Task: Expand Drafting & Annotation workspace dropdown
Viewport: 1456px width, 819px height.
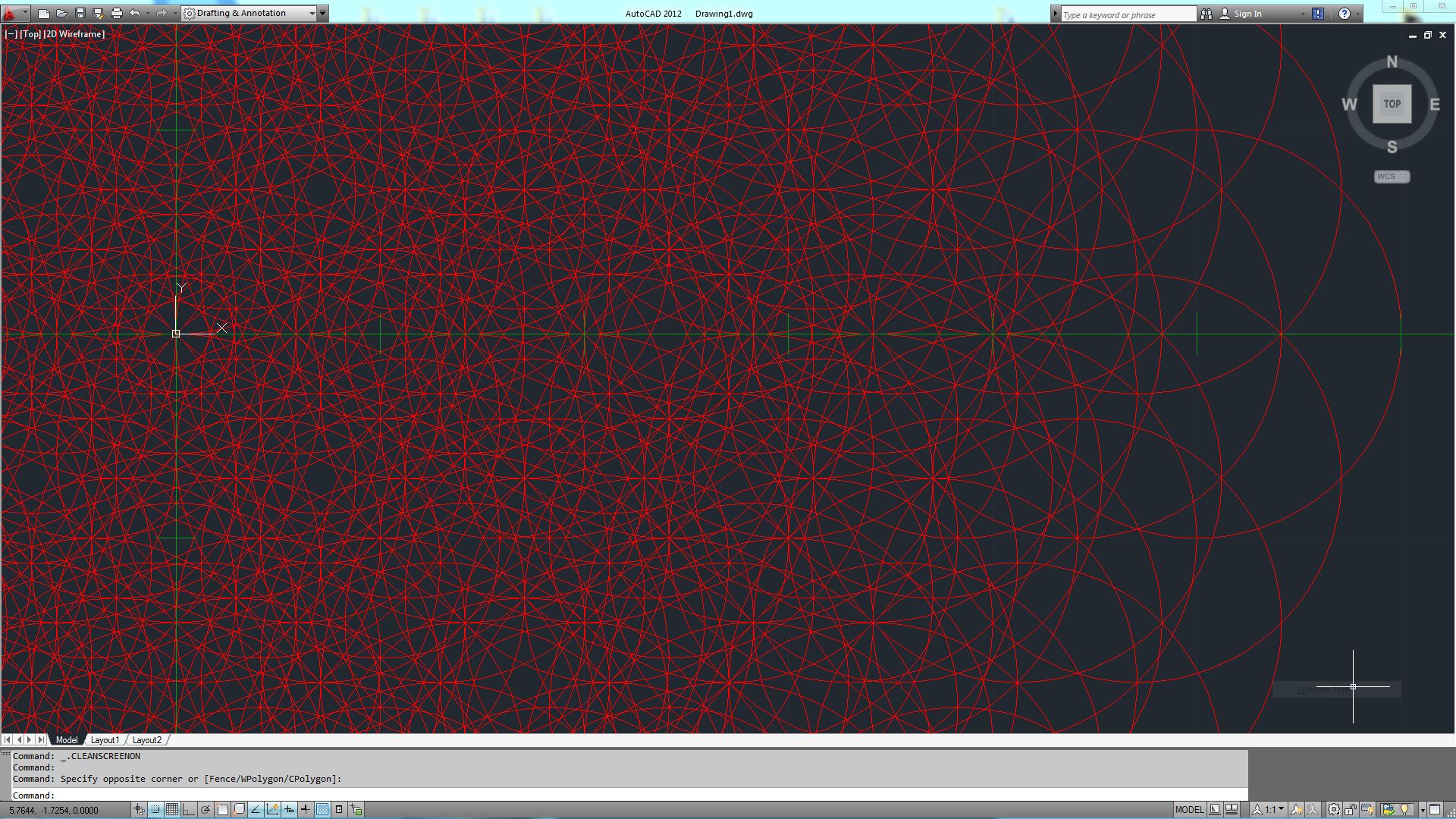Action: [x=312, y=14]
